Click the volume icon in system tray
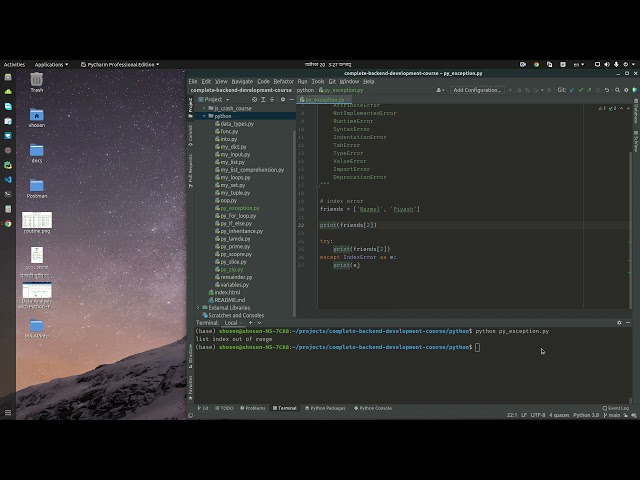The width and height of the screenshot is (640, 480). (x=607, y=64)
